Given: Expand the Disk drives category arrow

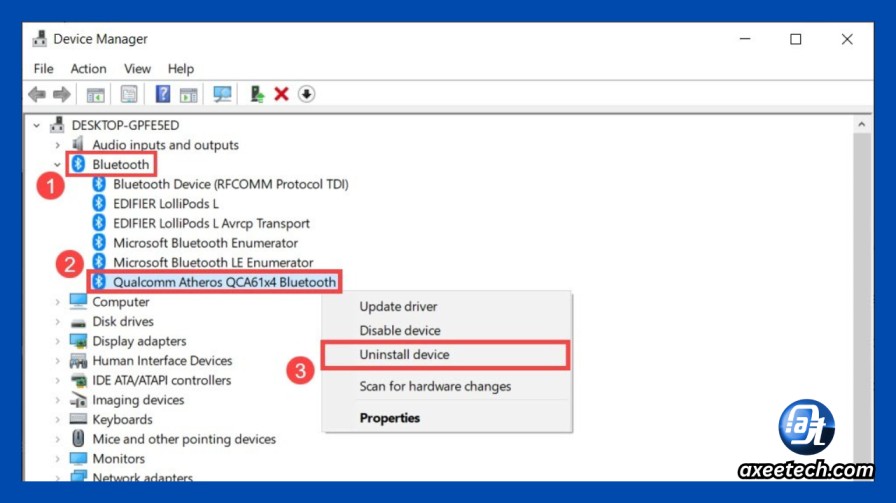Looking at the screenshot, I should pyautogui.click(x=57, y=322).
